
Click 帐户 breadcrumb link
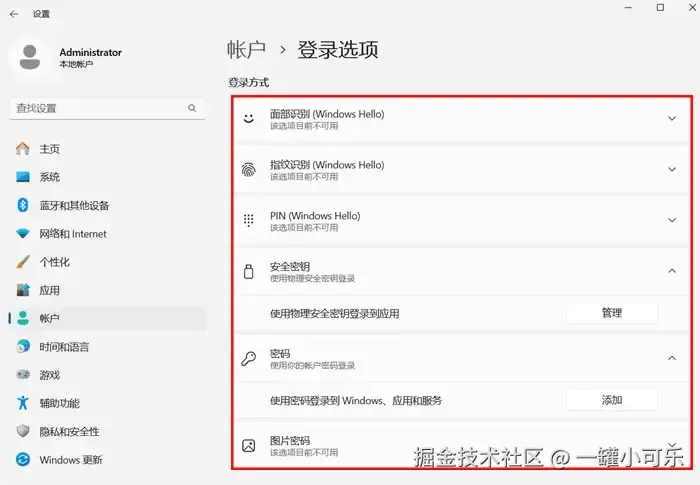[x=246, y=50]
